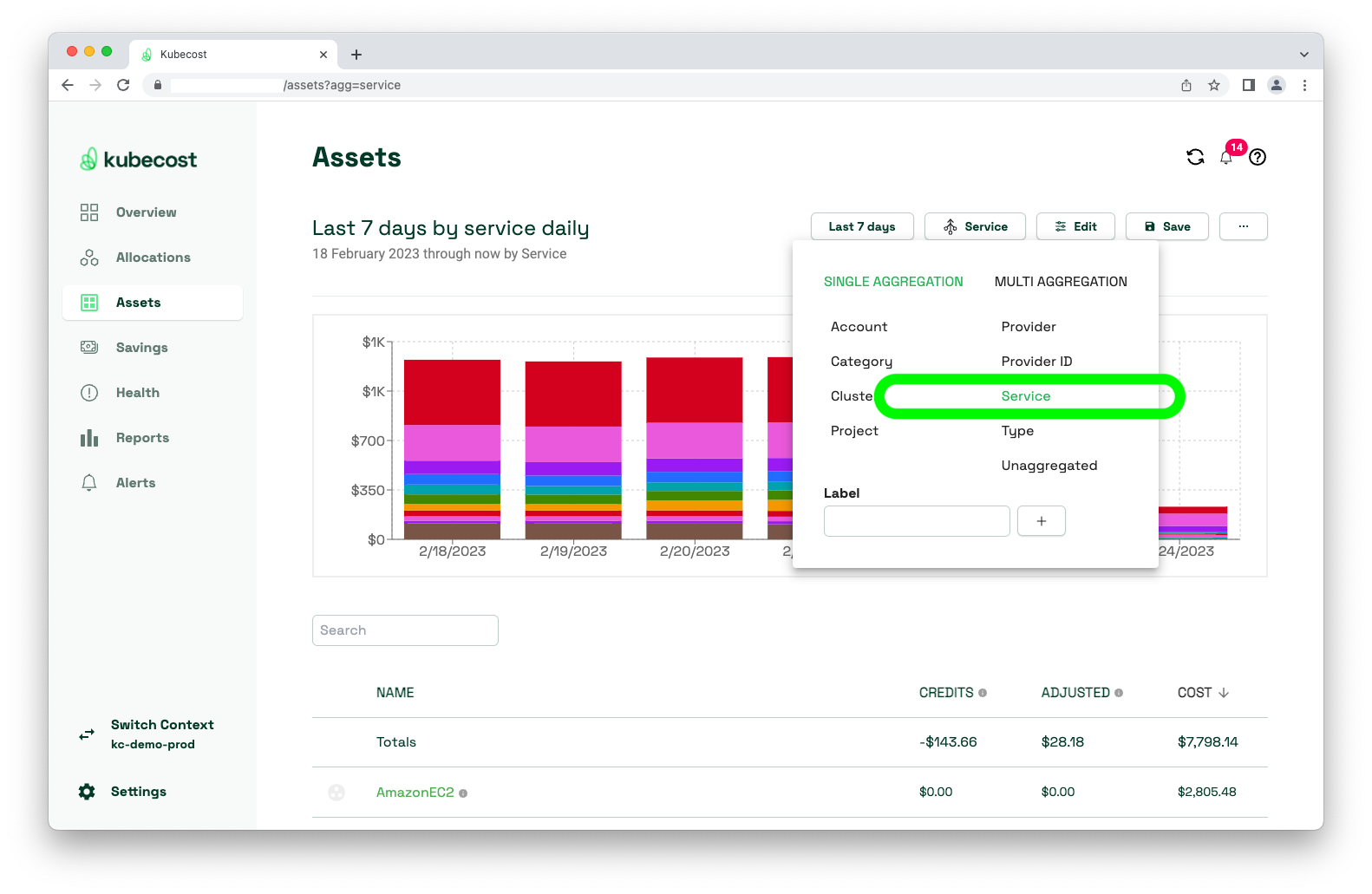Click the browser forward arrow

click(95, 85)
